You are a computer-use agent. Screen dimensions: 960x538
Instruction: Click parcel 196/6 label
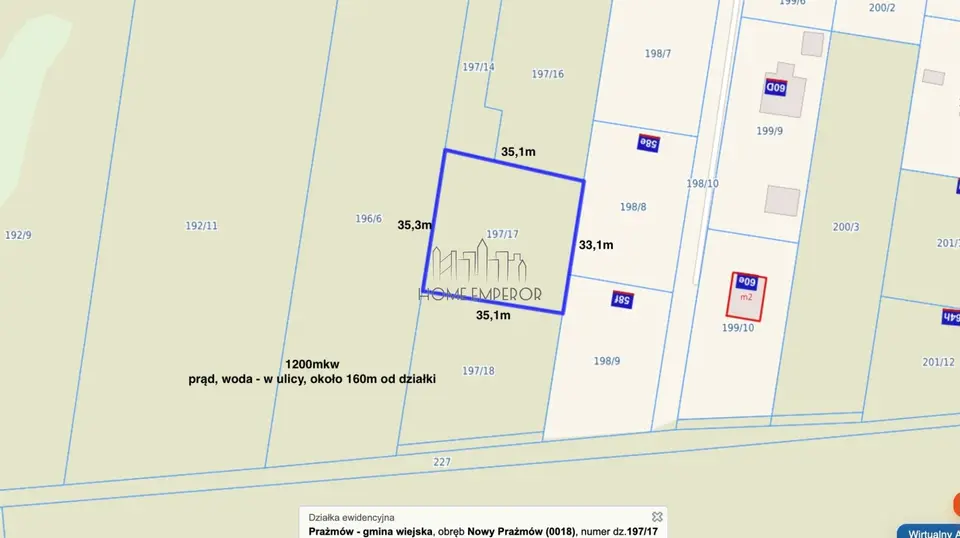tap(369, 219)
